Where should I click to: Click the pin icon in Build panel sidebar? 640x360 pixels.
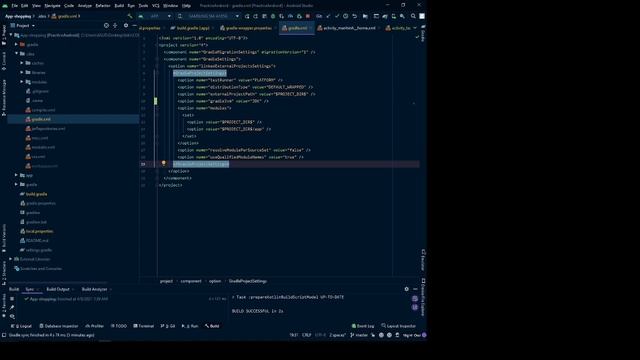click(12, 307)
